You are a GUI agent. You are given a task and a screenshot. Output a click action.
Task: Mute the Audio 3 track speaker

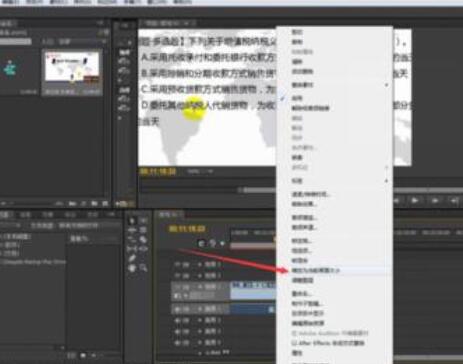[178, 332]
